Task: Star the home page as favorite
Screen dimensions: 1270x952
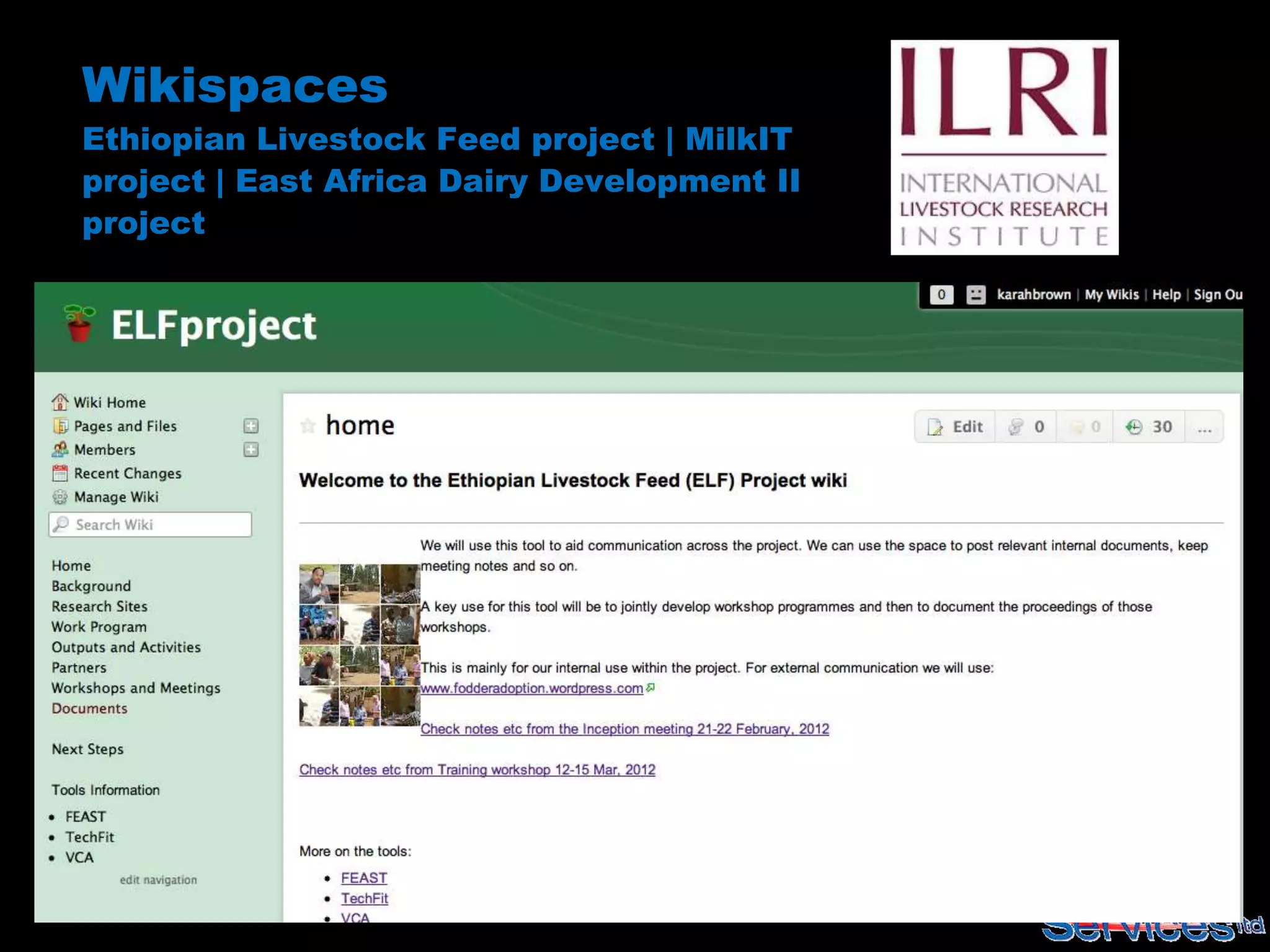Action: coord(308,426)
